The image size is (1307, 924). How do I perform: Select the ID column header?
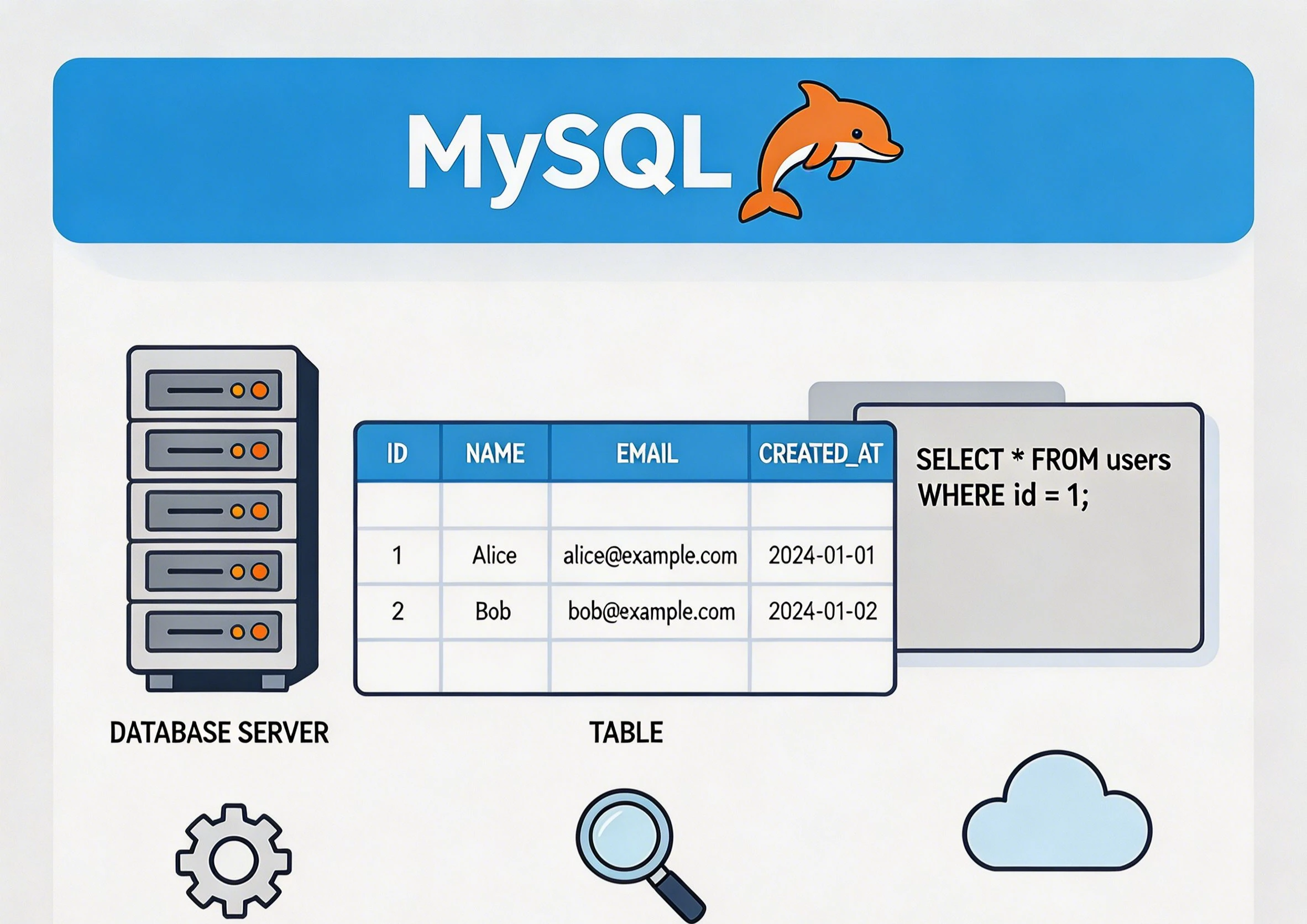pos(398,454)
